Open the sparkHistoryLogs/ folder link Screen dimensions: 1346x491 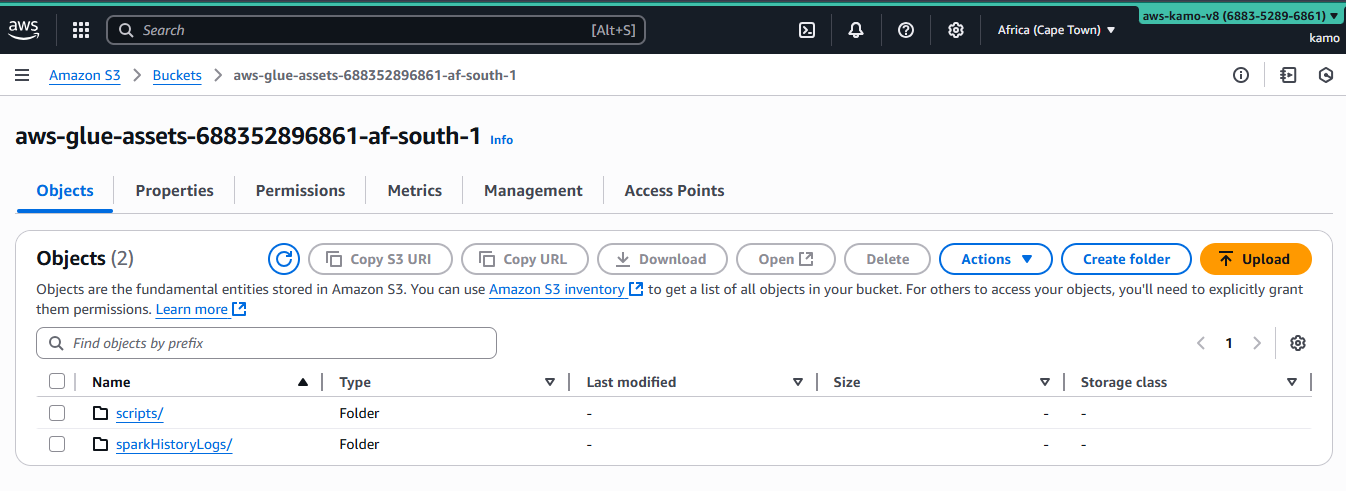tap(174, 444)
